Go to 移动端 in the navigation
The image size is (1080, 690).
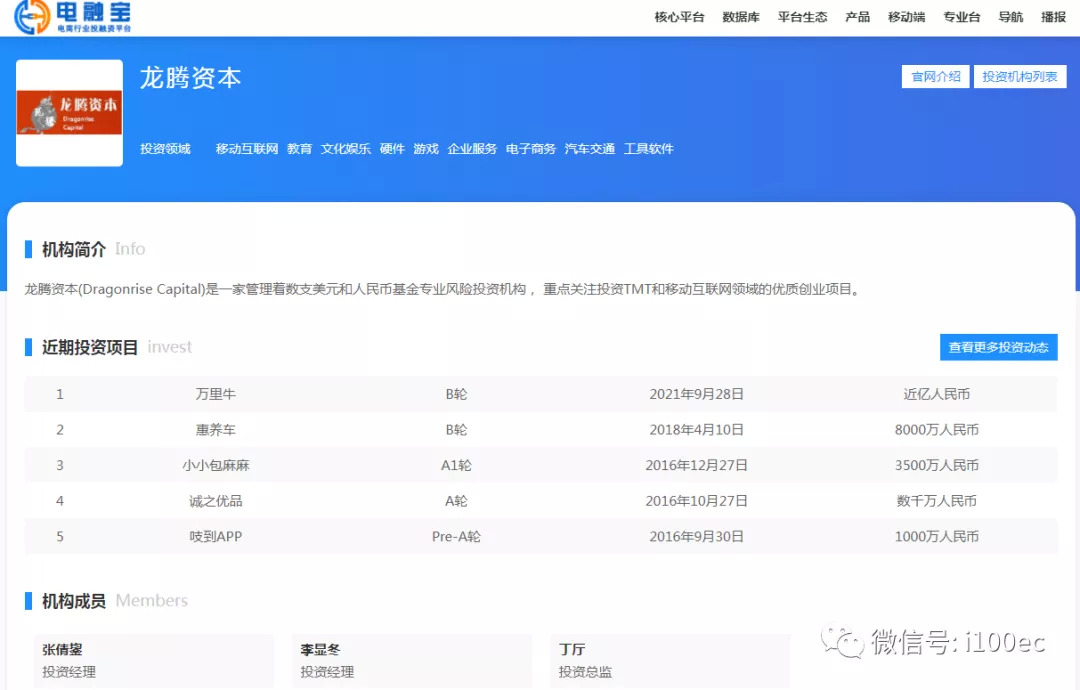click(906, 17)
